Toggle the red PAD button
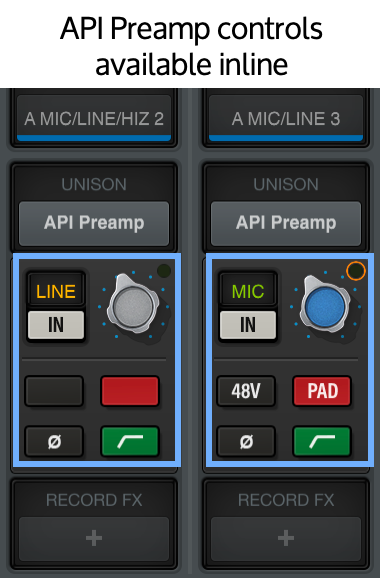The width and height of the screenshot is (380, 578). click(322, 391)
